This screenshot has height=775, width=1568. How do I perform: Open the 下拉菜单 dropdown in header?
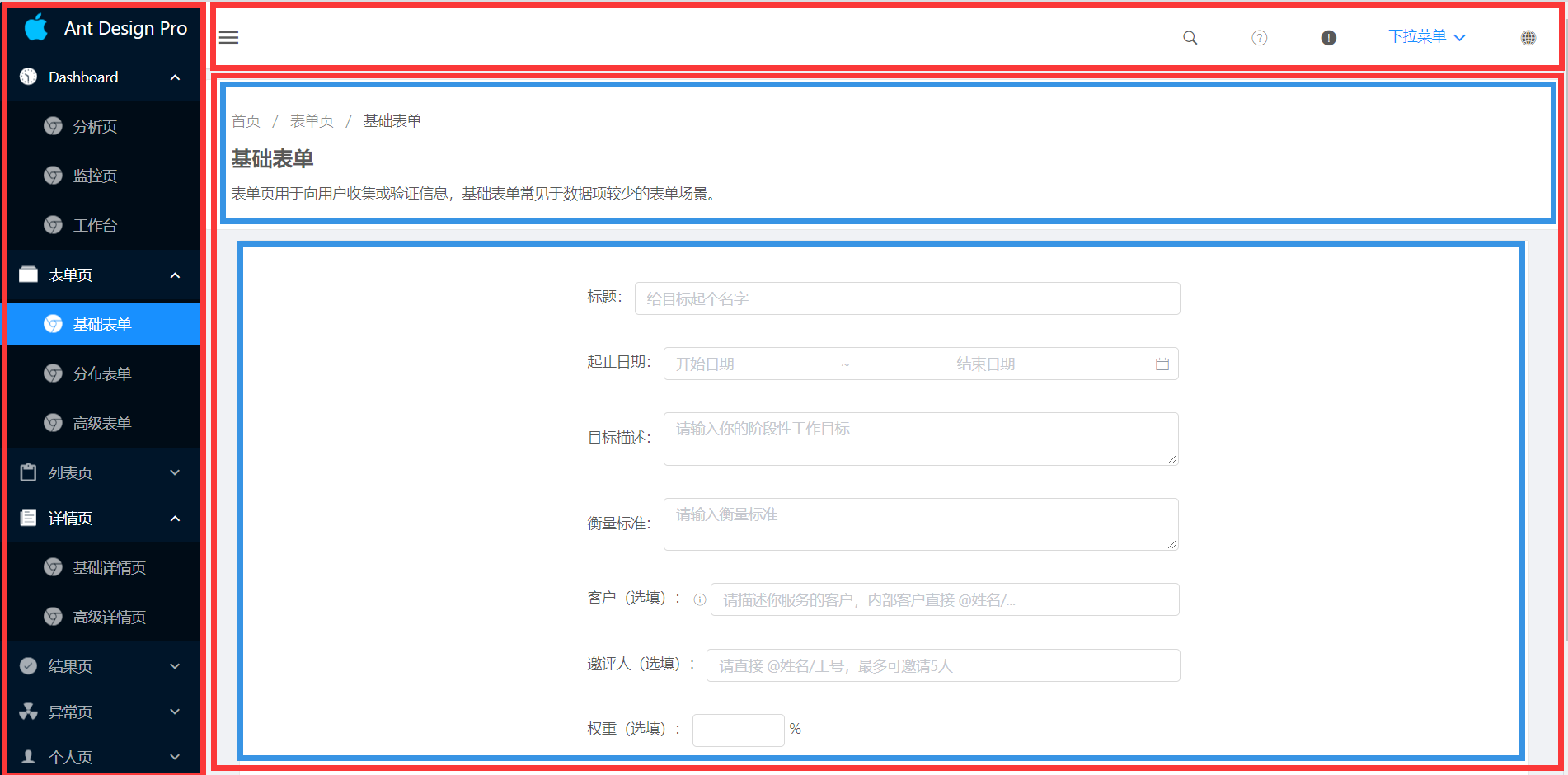click(1426, 36)
